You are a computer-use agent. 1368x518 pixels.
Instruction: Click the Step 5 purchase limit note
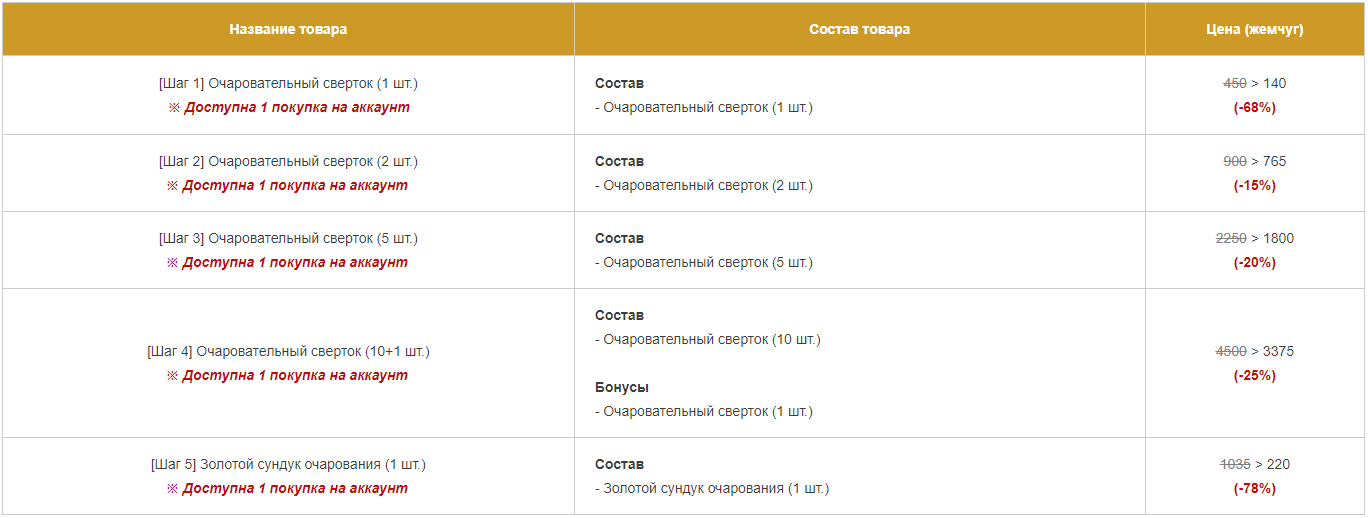(288, 488)
